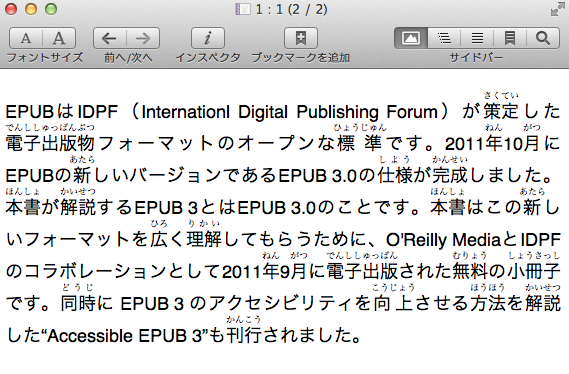The height and width of the screenshot is (374, 569).
Task: Open the インスペクタ info panel
Action: click(208, 38)
